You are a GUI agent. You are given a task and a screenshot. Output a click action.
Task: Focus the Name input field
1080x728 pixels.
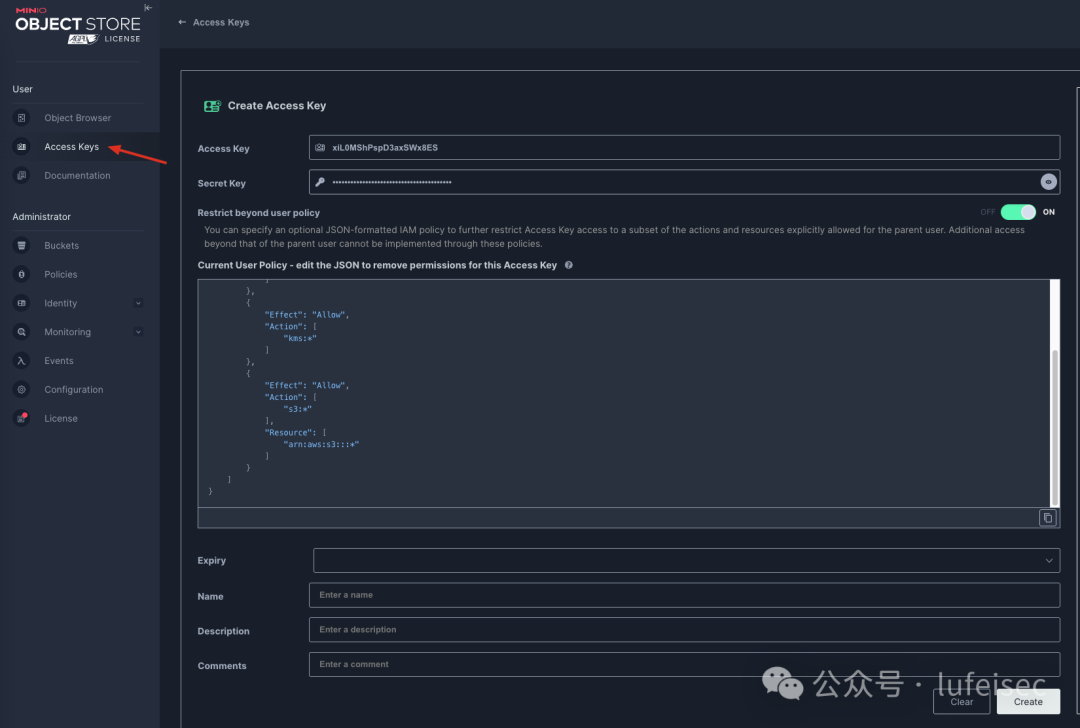click(x=684, y=595)
